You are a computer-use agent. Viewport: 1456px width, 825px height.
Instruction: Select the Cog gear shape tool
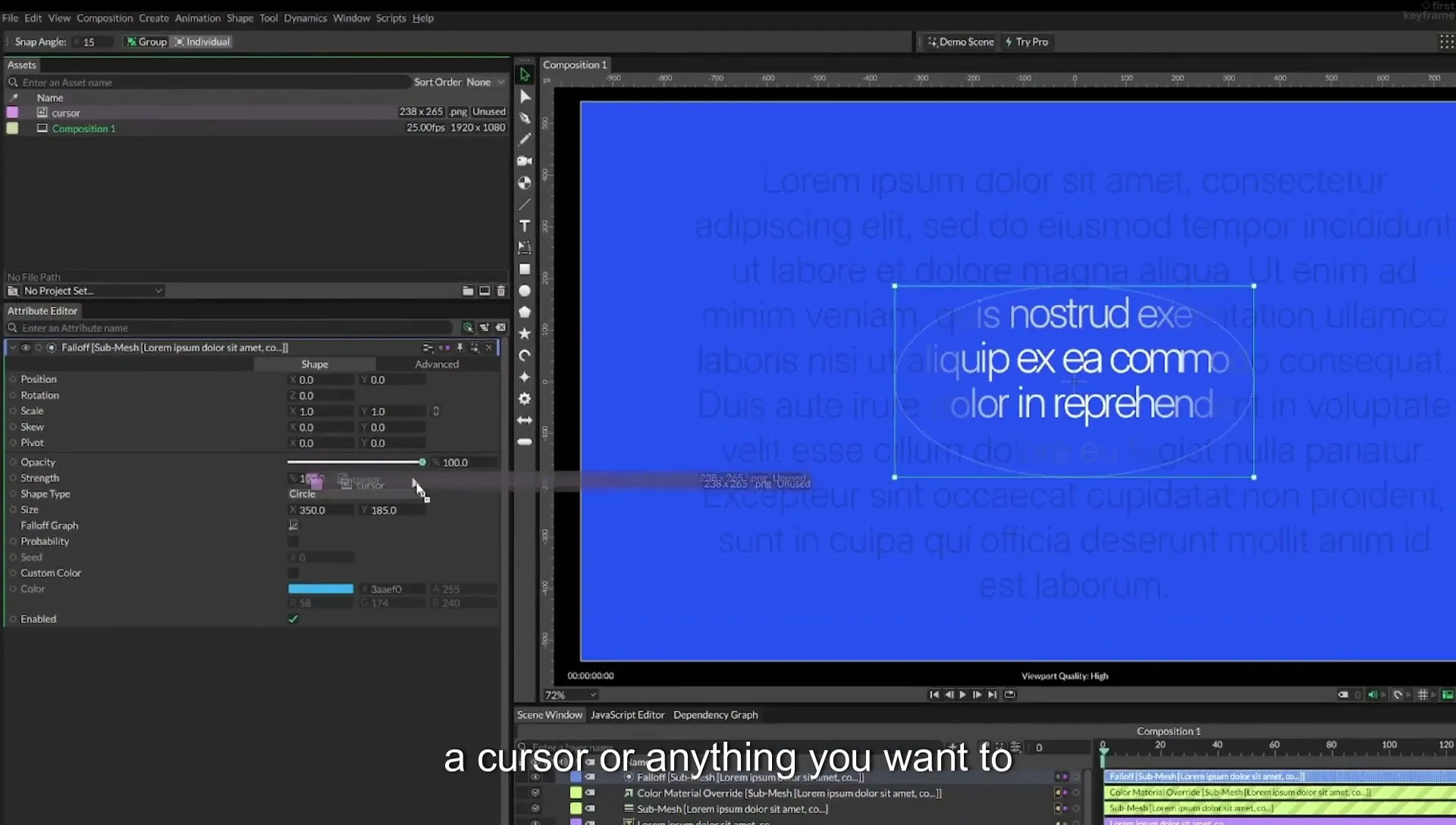524,398
